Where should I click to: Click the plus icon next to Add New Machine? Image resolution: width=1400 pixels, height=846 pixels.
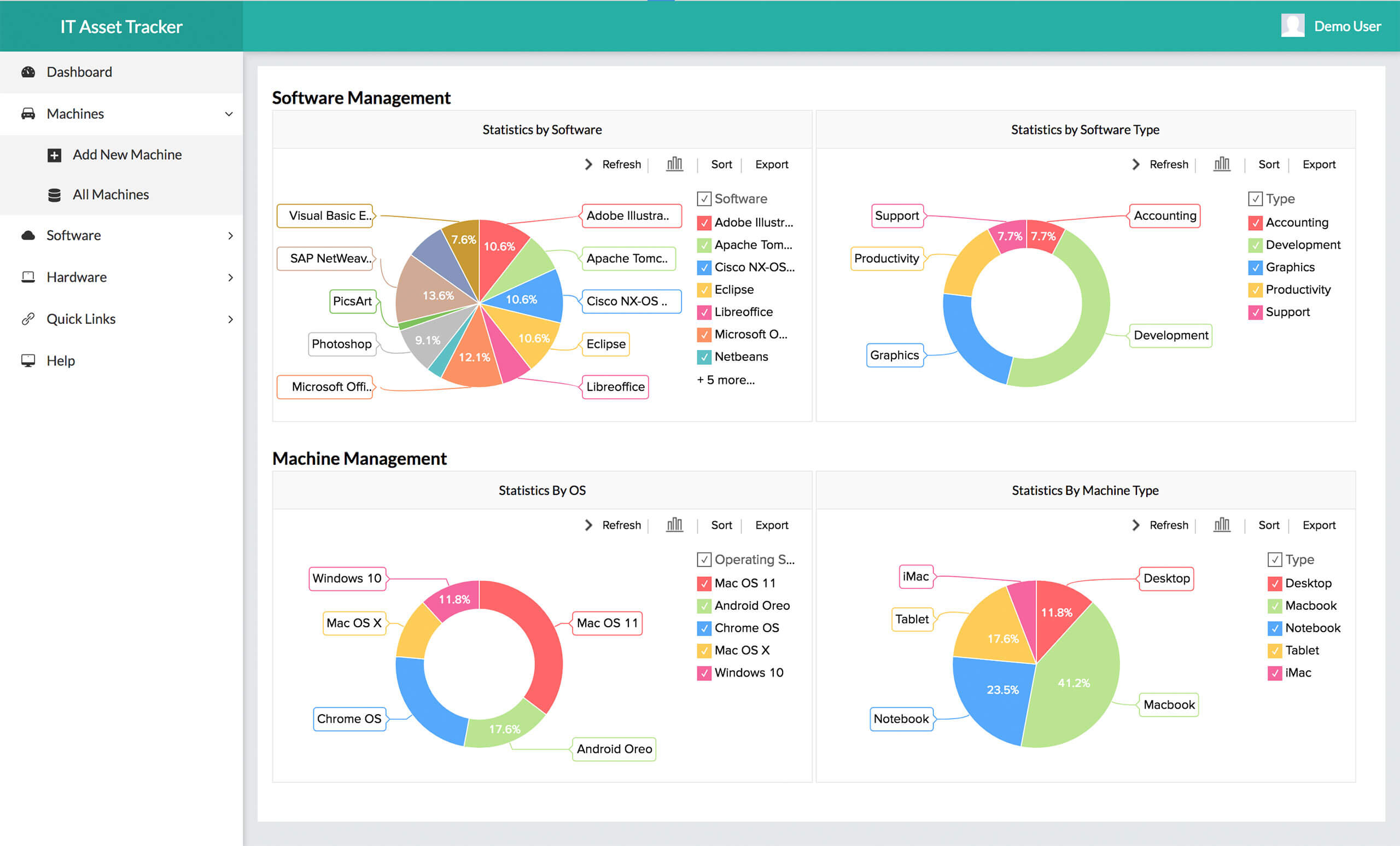55,155
